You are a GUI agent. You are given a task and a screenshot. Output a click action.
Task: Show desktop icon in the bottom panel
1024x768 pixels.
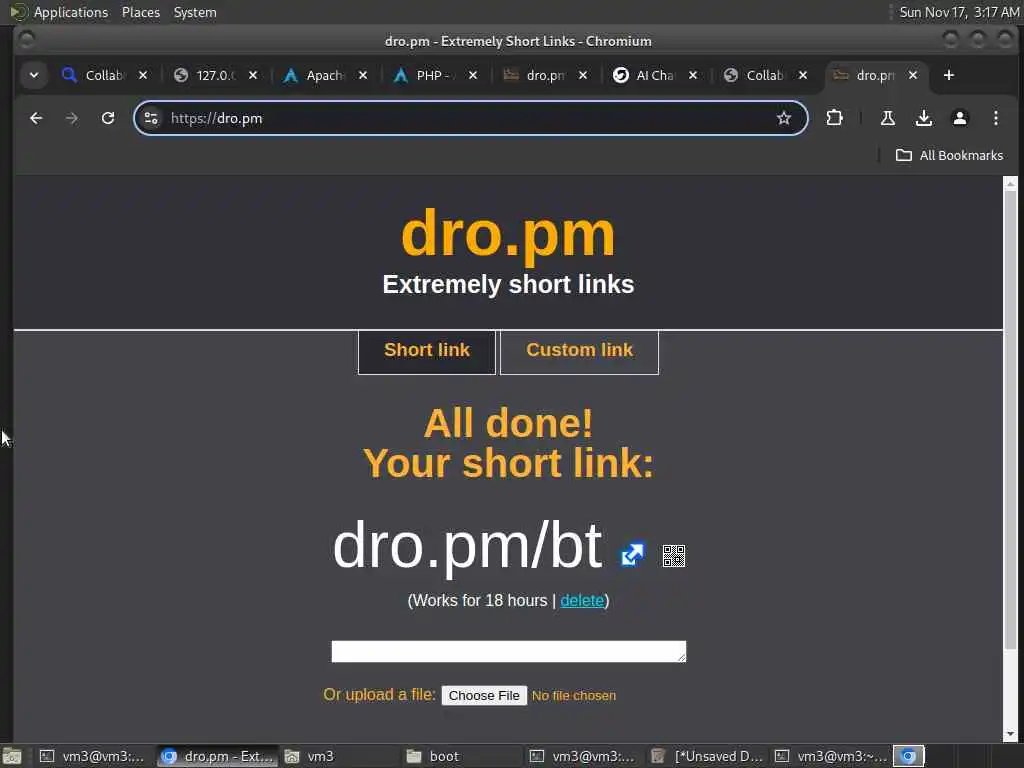pos(12,756)
